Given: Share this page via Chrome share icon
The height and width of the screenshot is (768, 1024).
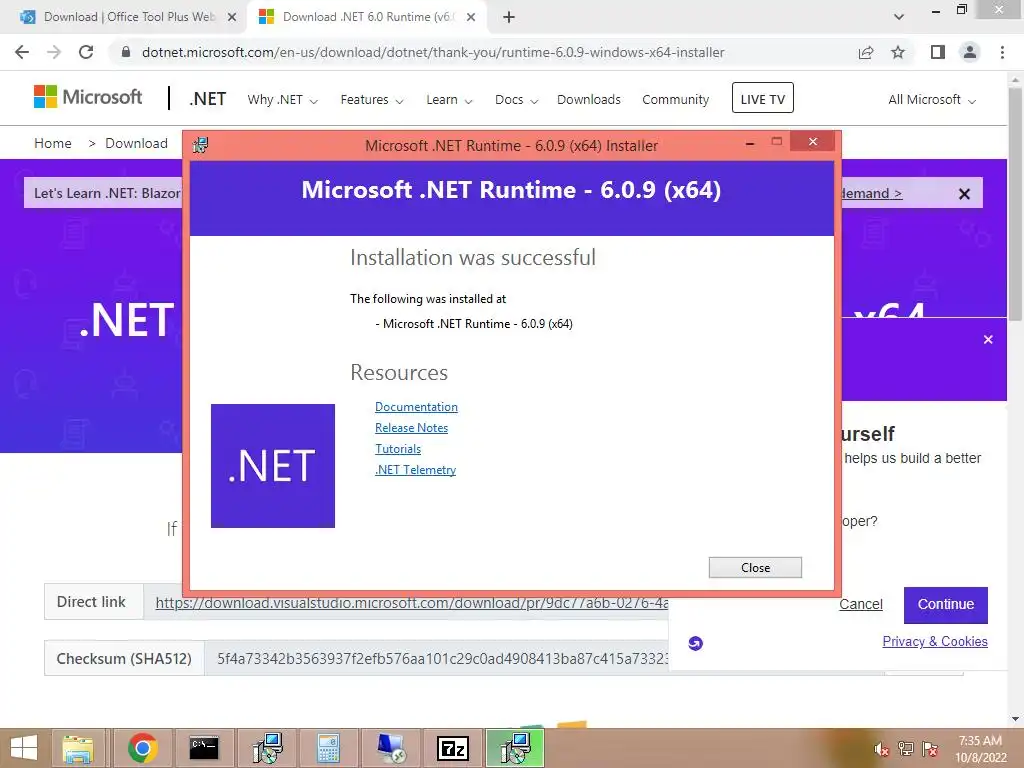Looking at the screenshot, I should pyautogui.click(x=866, y=52).
